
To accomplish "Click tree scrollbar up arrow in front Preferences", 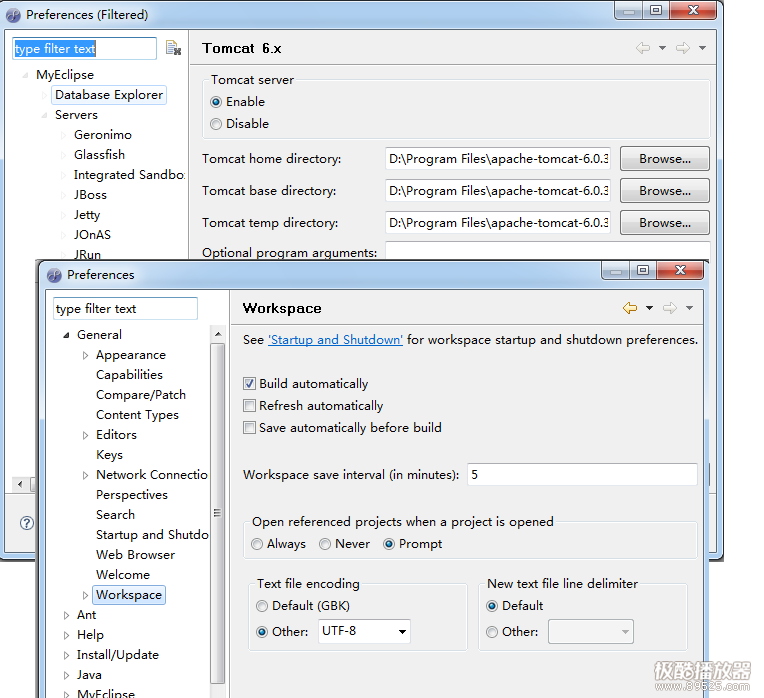I will point(218,334).
